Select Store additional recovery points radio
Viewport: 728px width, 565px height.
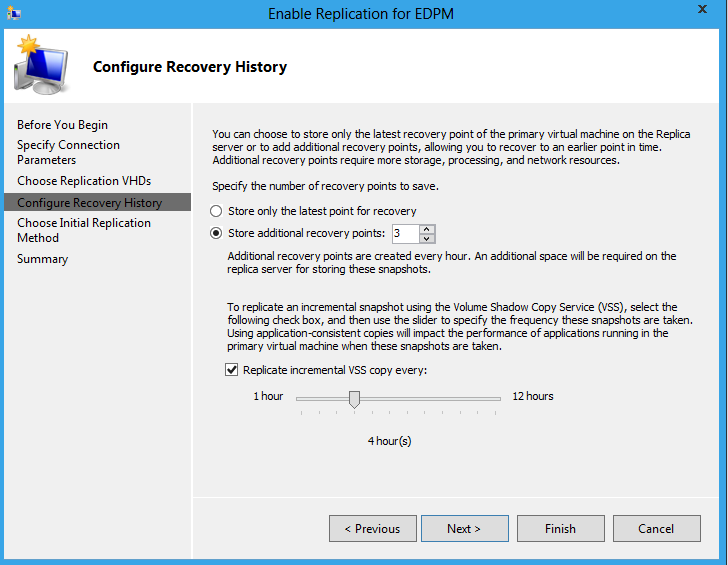pyautogui.click(x=216, y=233)
